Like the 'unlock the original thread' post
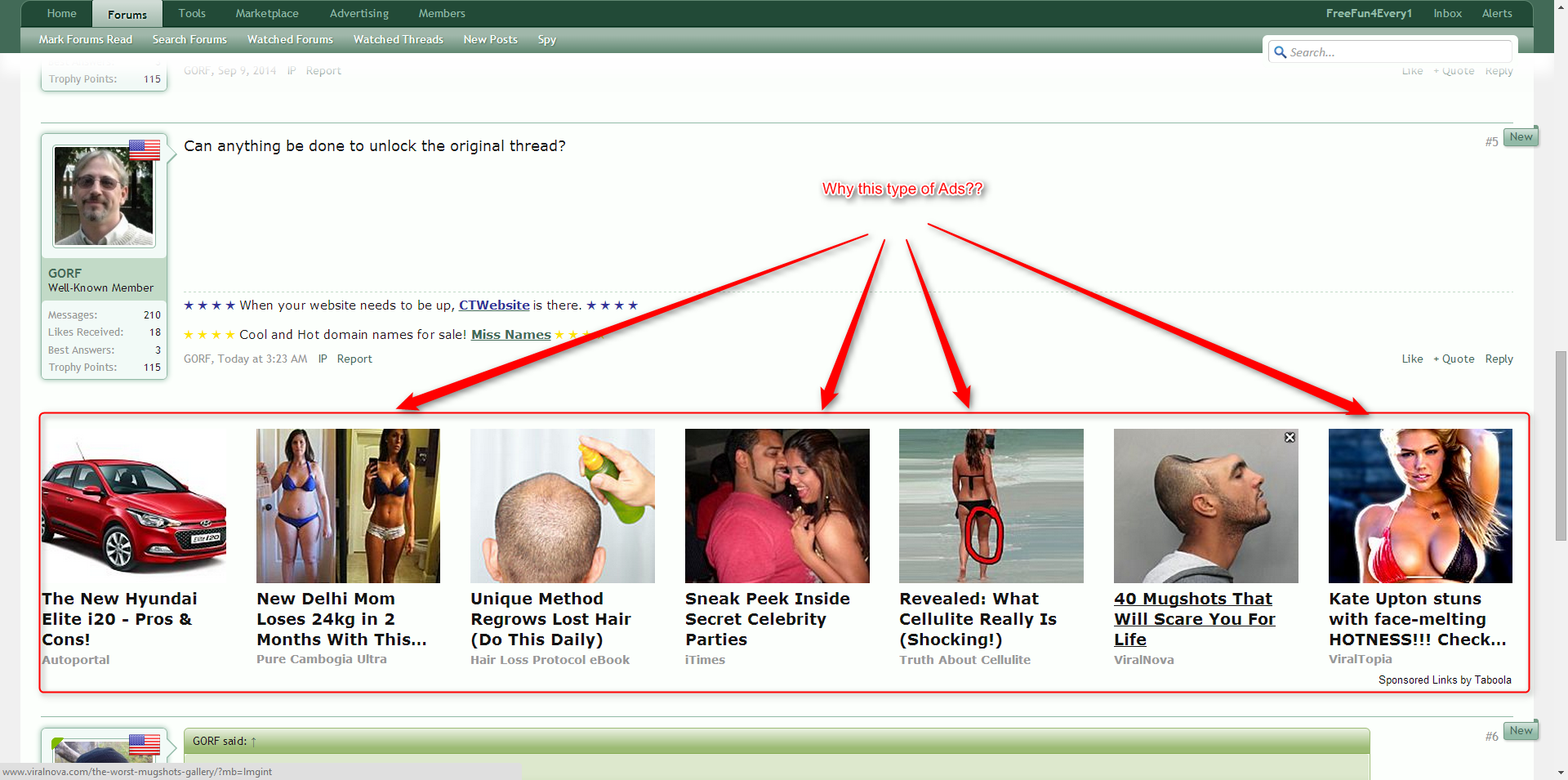The height and width of the screenshot is (780, 1568). click(x=1412, y=359)
